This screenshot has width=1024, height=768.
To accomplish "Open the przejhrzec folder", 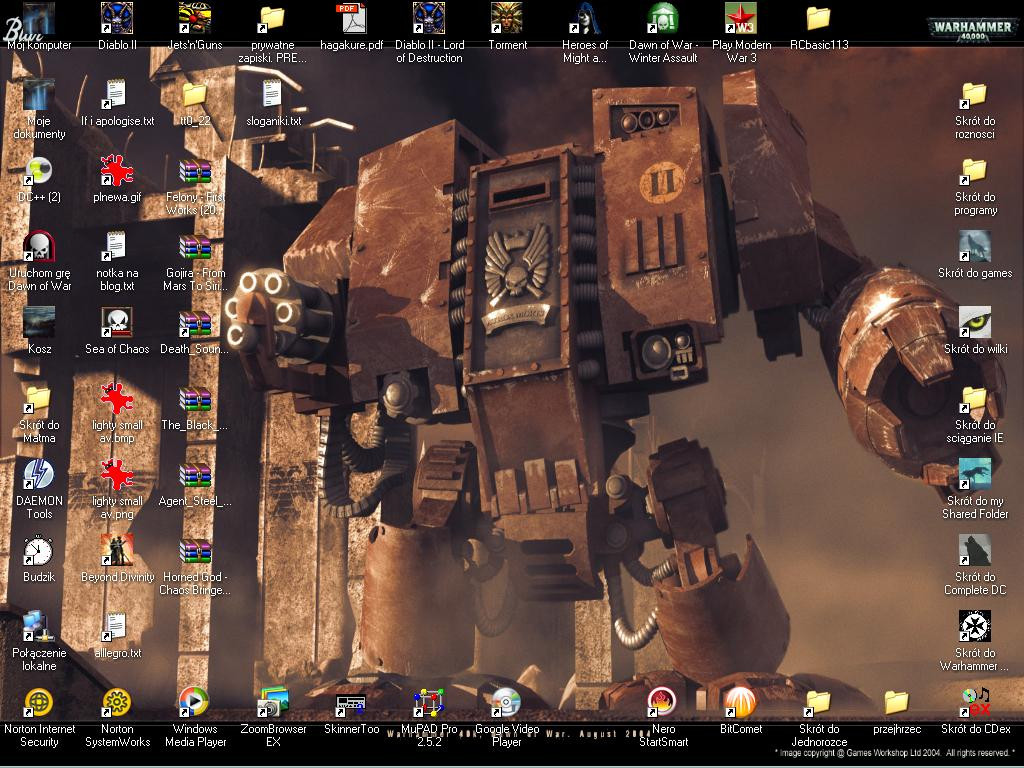I will point(897,703).
